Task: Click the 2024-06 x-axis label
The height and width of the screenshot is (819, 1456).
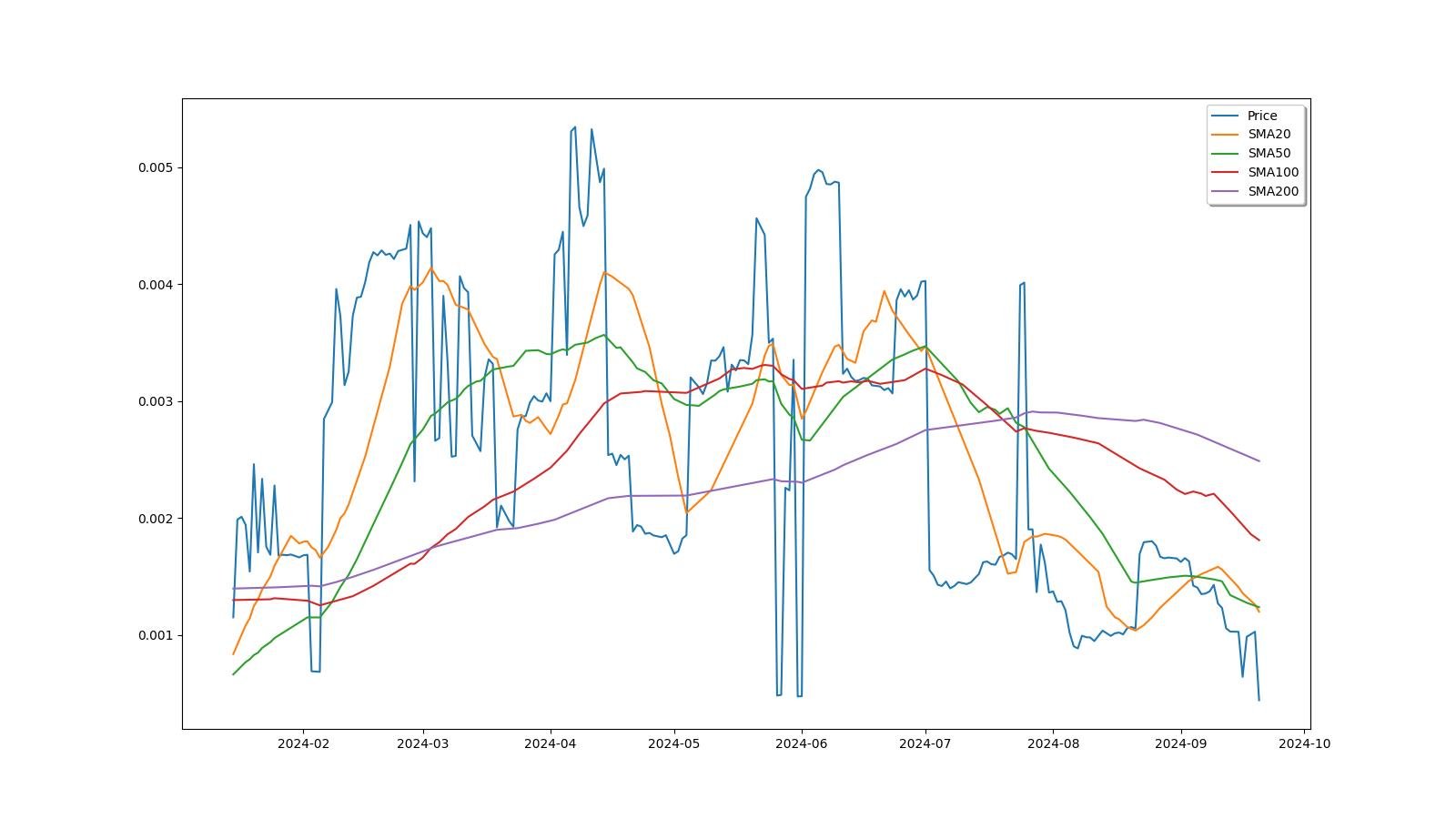Action: click(802, 743)
